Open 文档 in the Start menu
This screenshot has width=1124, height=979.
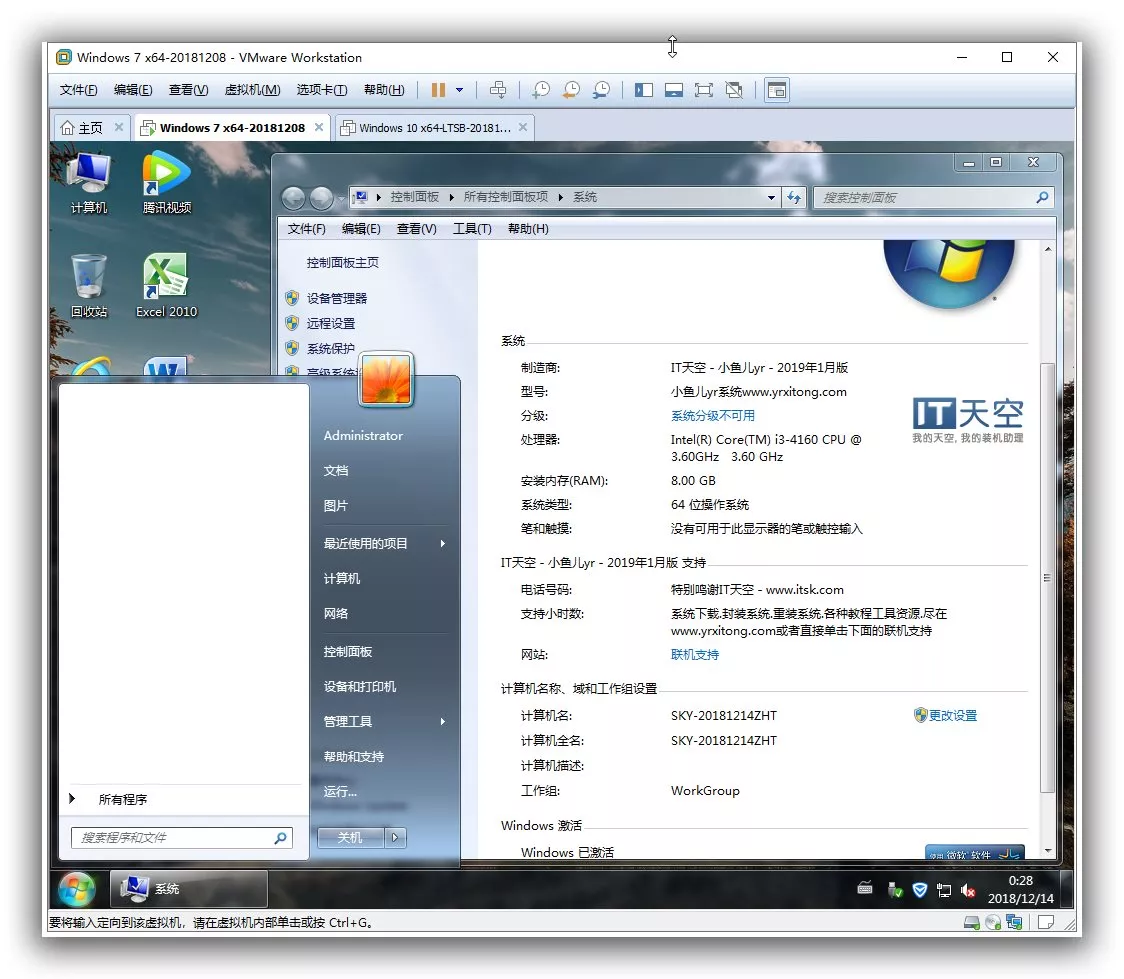click(x=335, y=471)
